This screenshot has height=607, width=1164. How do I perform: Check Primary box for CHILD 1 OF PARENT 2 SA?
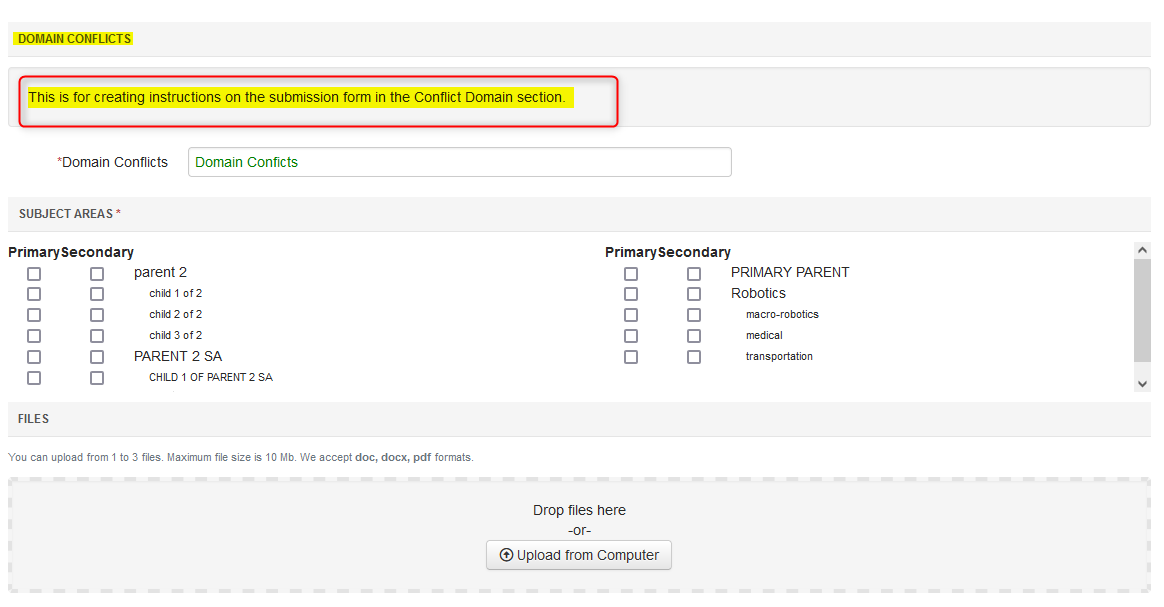click(34, 378)
